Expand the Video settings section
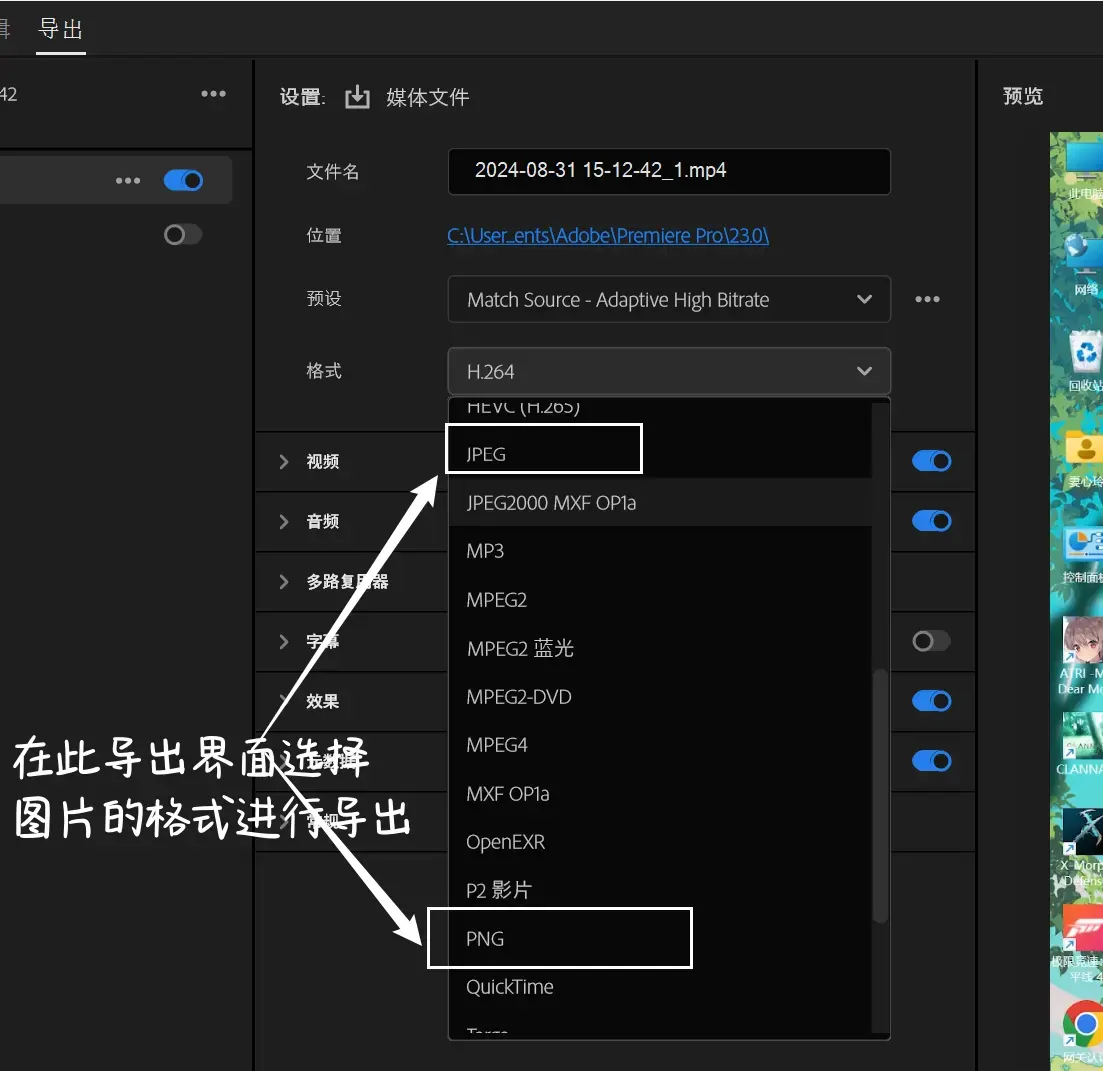Viewport: 1103px width, 1071px height. (x=283, y=461)
